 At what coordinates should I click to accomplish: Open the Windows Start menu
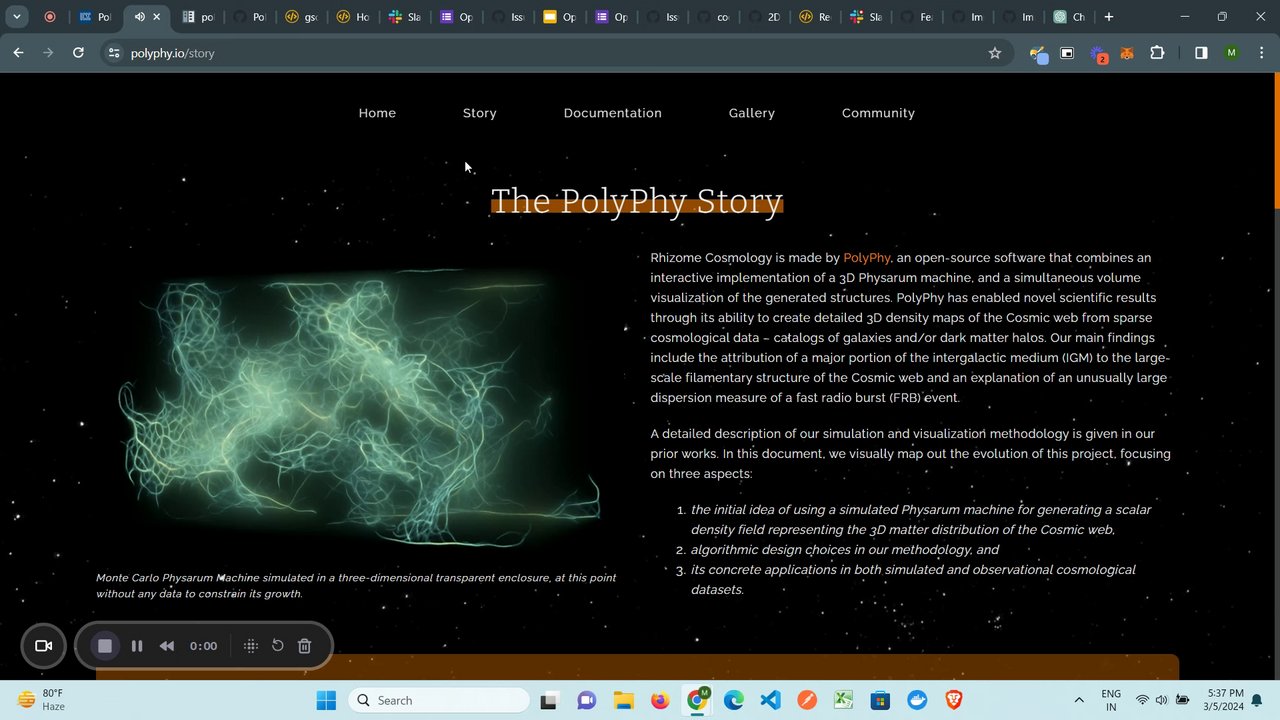tap(326, 700)
